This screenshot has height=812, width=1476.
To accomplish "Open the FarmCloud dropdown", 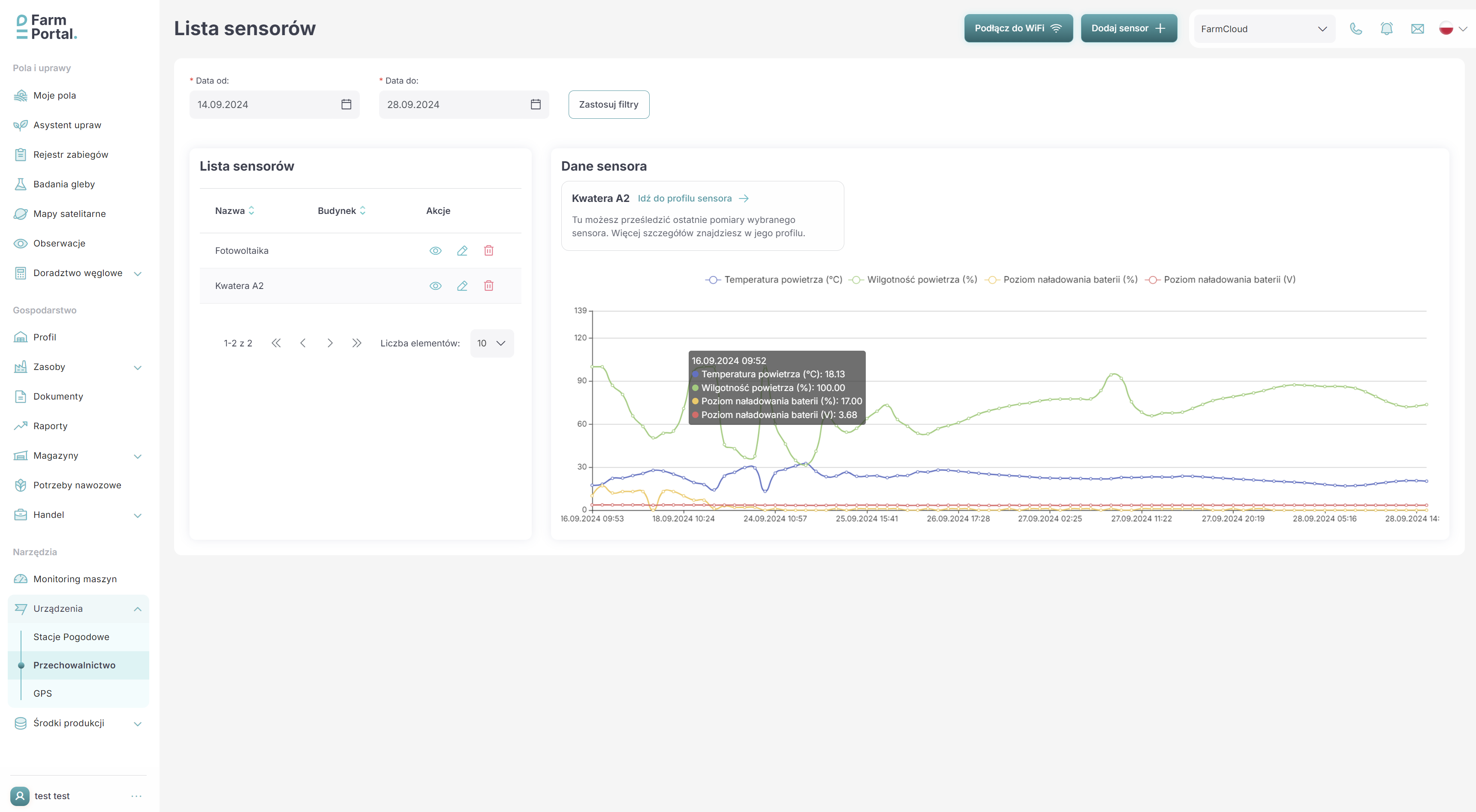I will (1264, 28).
